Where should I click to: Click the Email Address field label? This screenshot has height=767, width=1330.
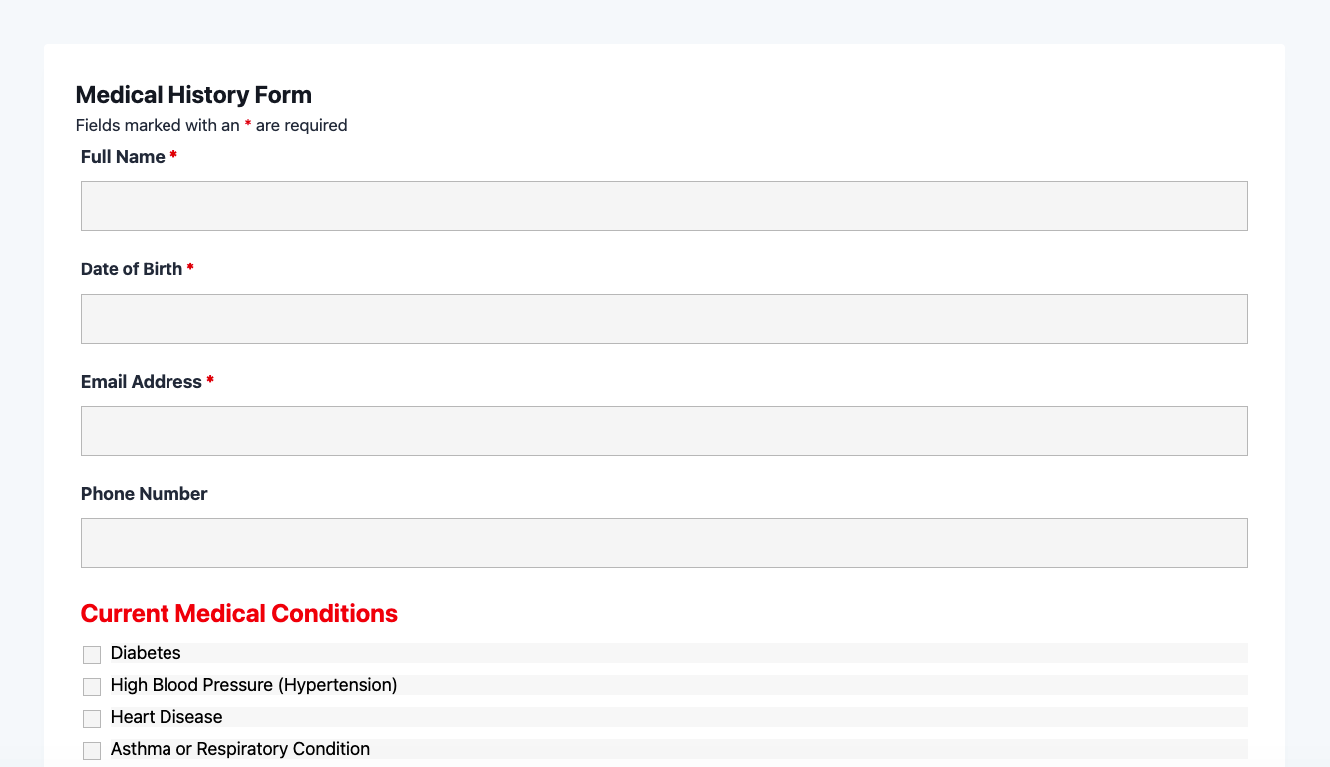click(141, 382)
